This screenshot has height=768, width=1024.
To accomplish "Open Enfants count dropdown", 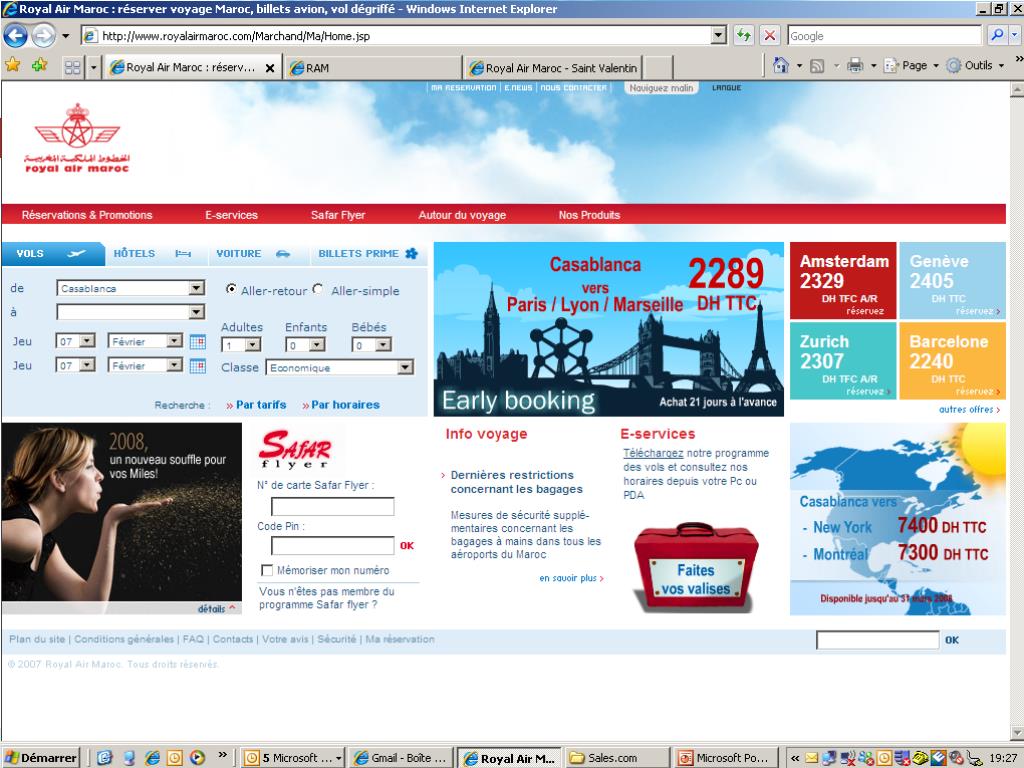I will coord(317,345).
